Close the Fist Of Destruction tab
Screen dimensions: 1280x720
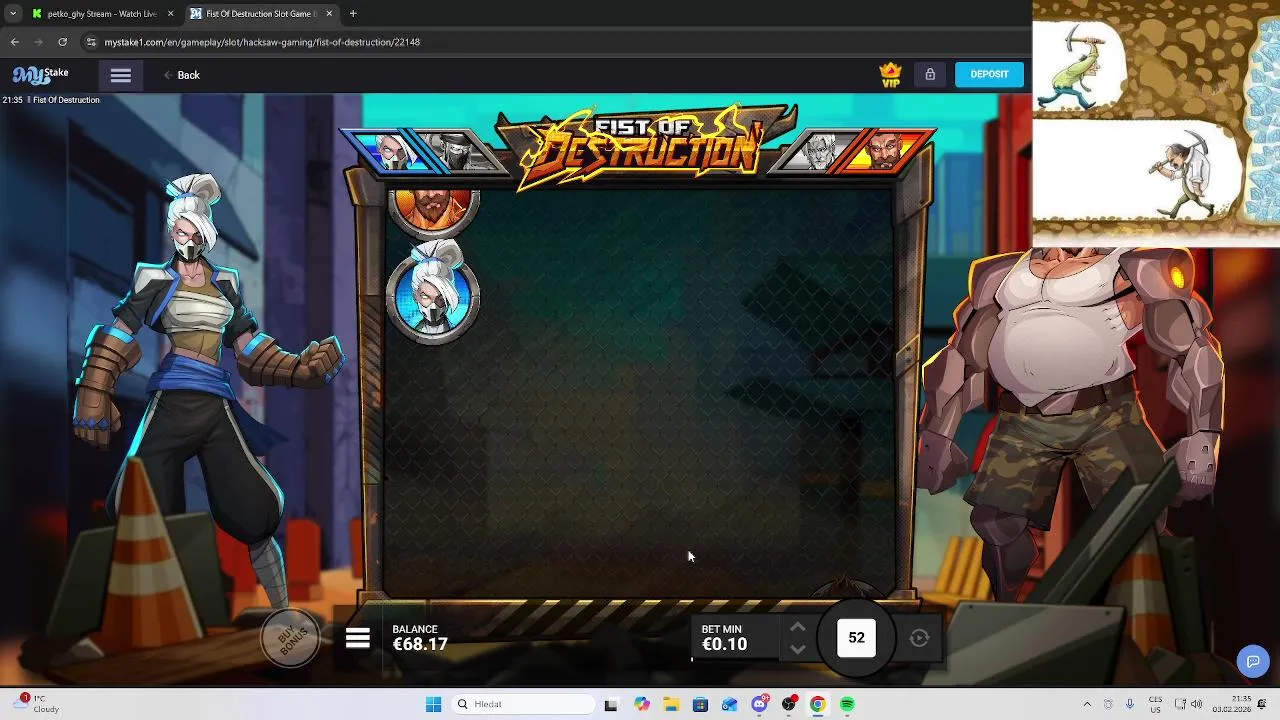(329, 14)
